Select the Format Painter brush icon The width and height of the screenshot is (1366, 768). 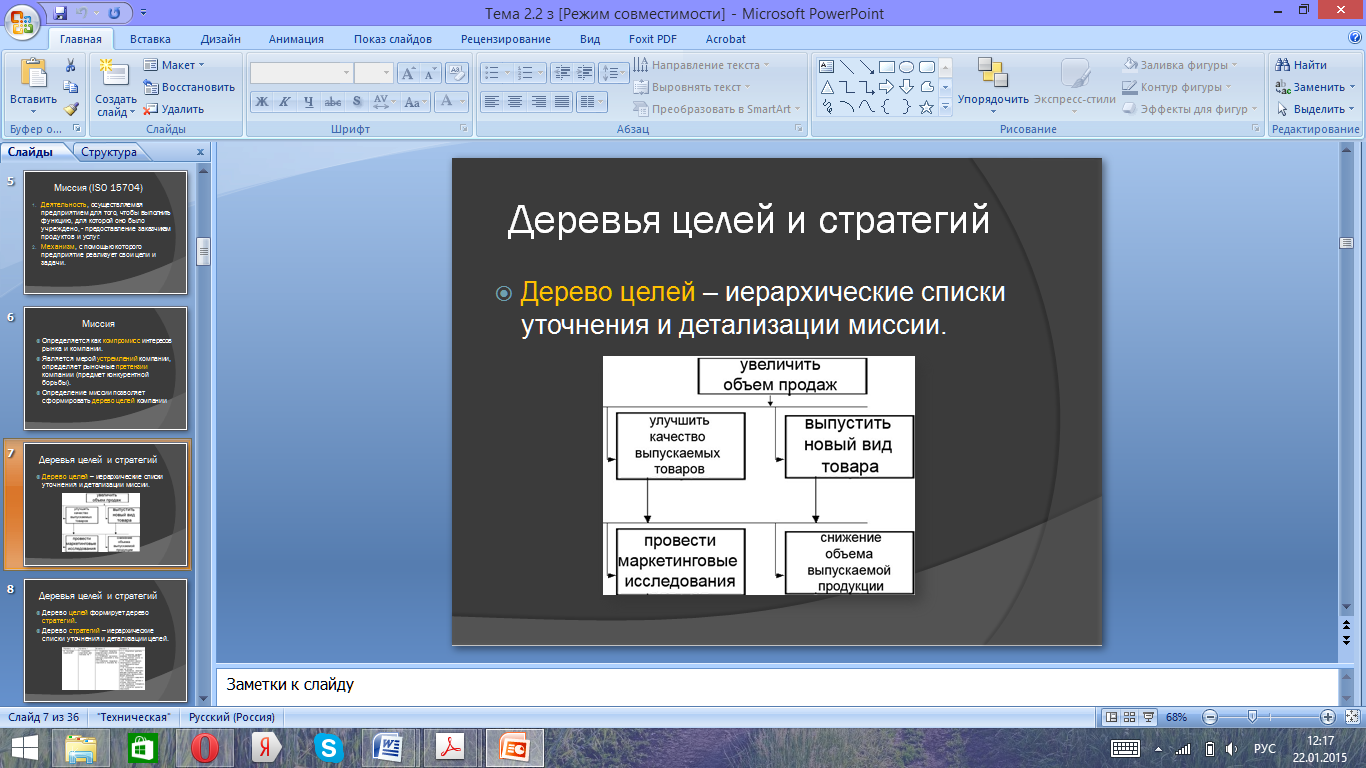[71, 109]
